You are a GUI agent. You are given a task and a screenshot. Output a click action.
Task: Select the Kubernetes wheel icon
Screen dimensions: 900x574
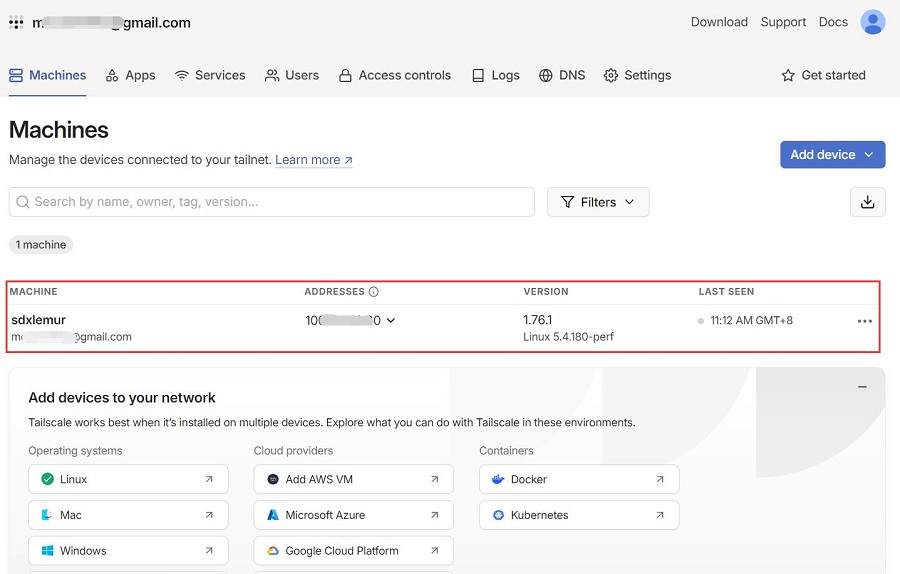[498, 515]
